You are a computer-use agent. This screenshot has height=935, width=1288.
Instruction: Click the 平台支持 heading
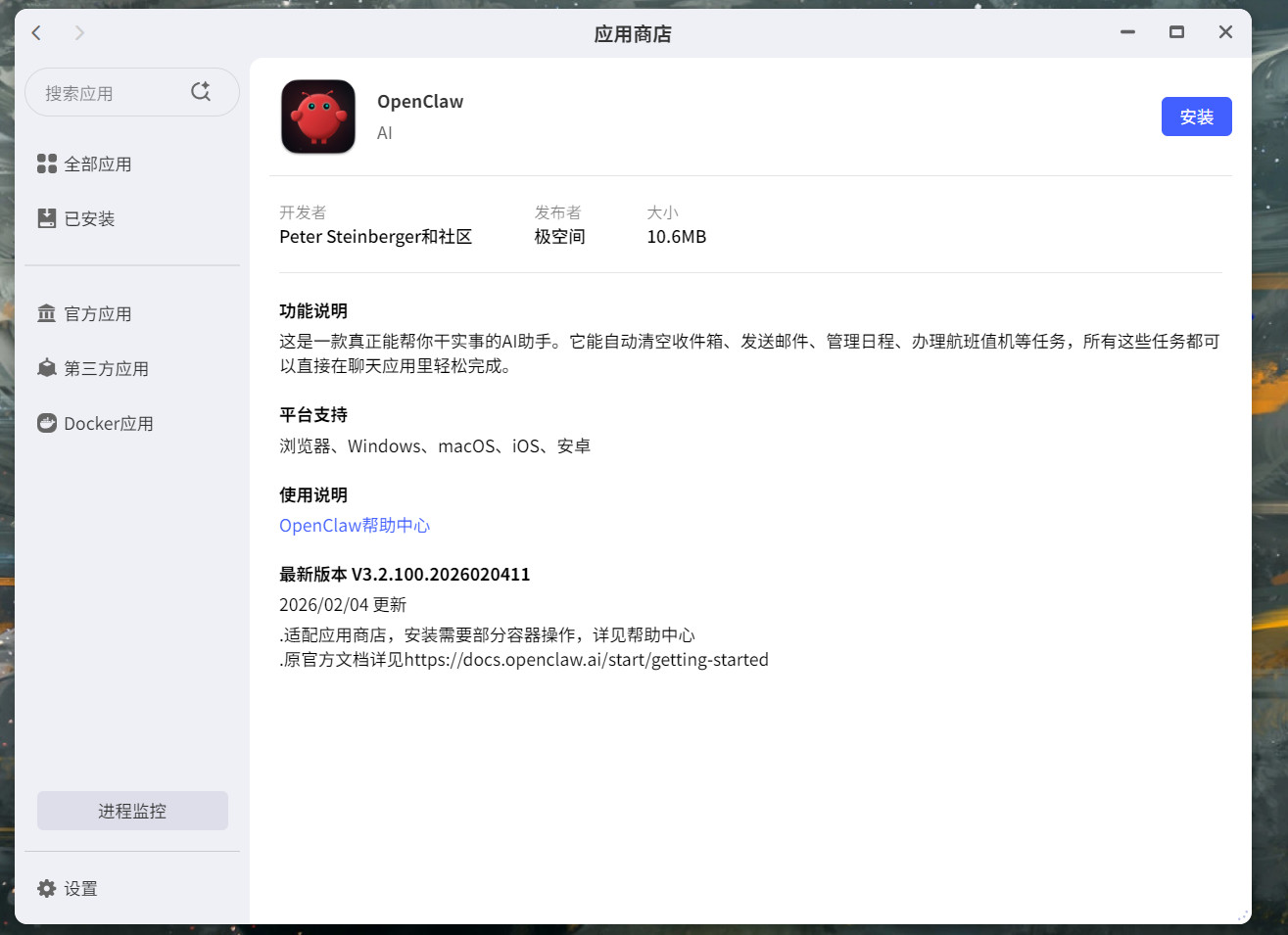313,415
